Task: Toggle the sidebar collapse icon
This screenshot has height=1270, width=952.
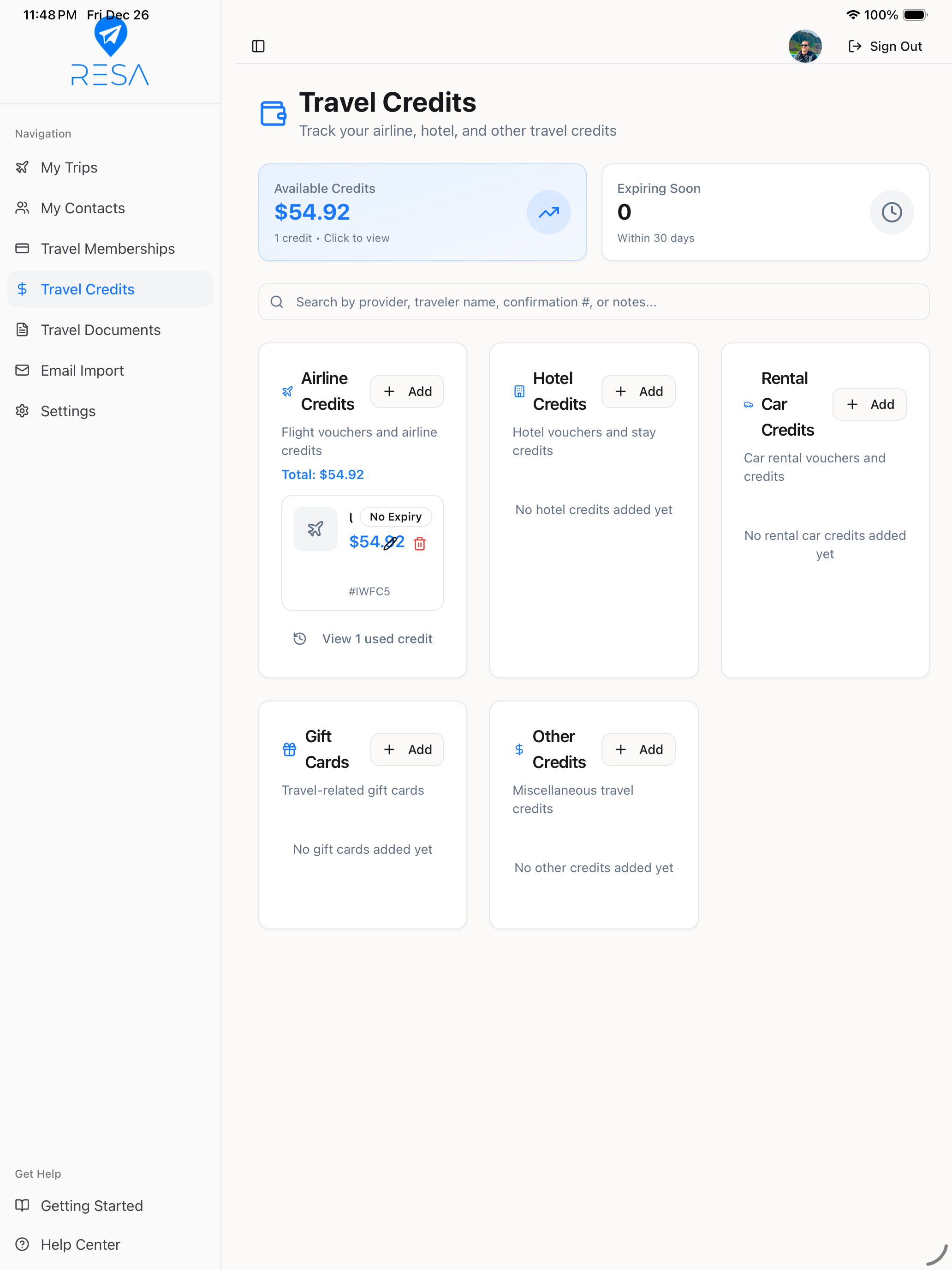Action: (258, 46)
